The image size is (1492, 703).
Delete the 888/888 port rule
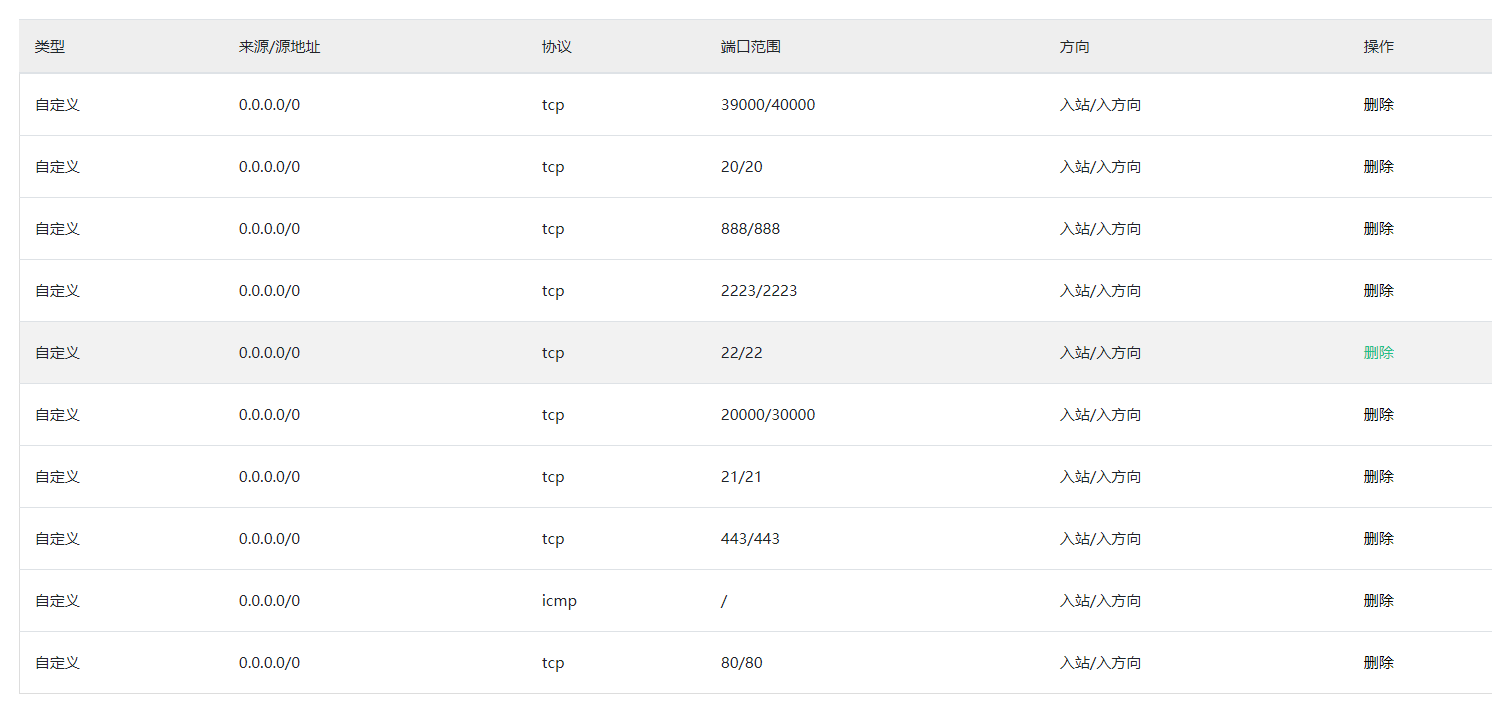pos(1378,228)
